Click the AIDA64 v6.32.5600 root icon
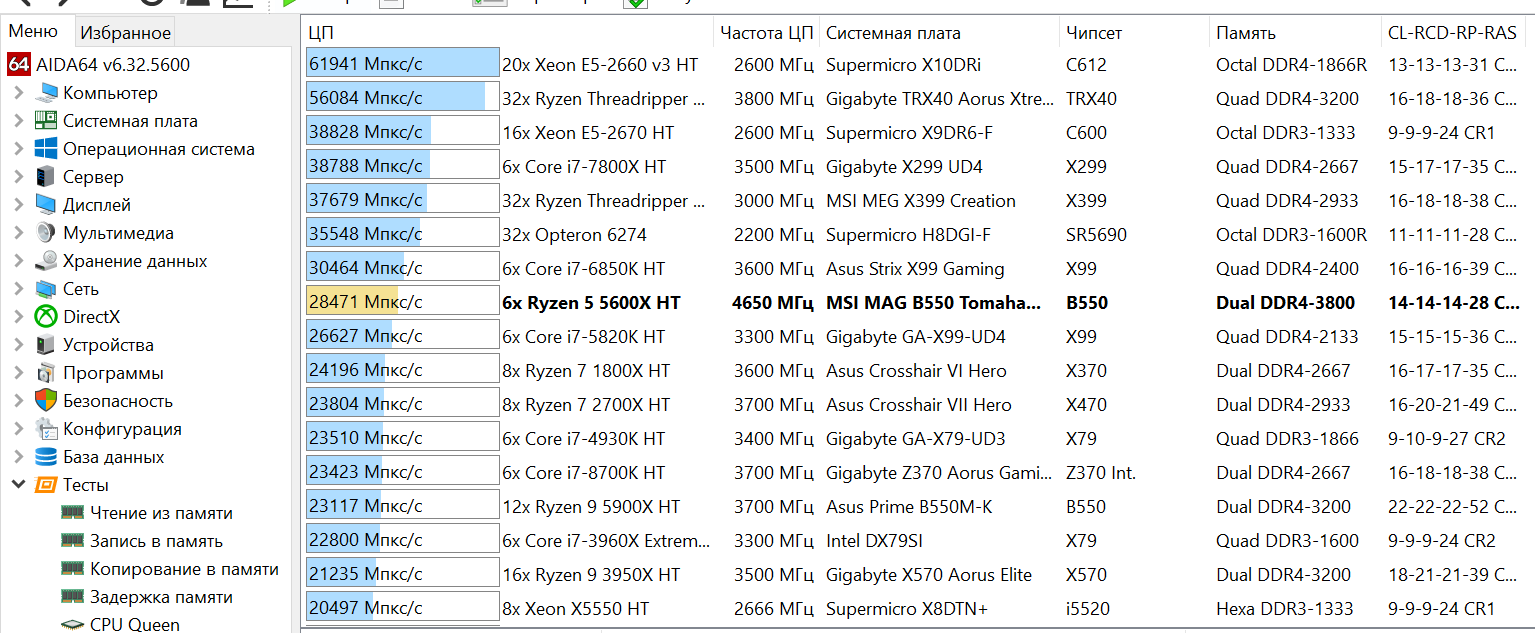The height and width of the screenshot is (633, 1535). (x=19, y=65)
